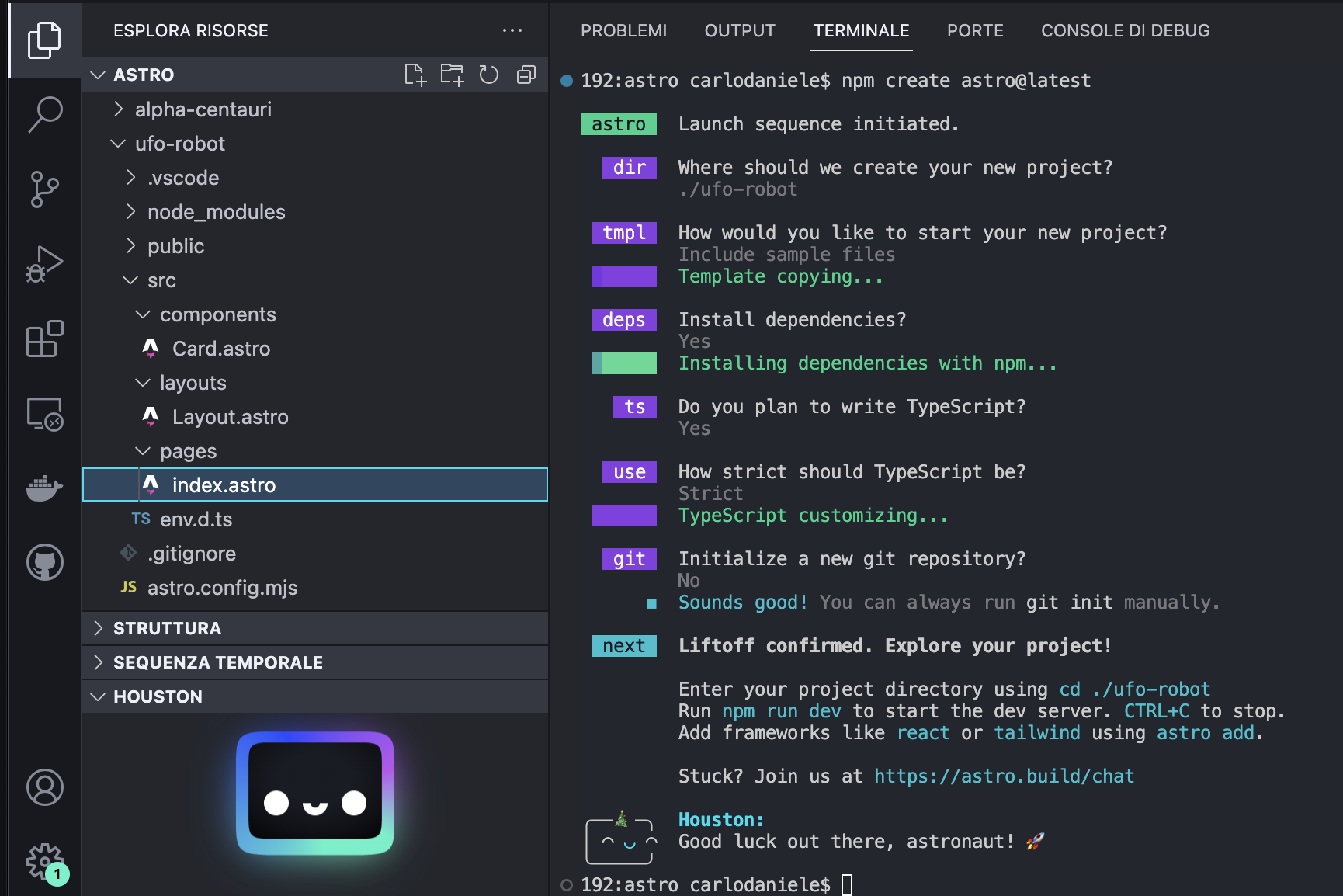Select the TERMINALE tab
This screenshot has width=1343, height=896.
pos(861,30)
